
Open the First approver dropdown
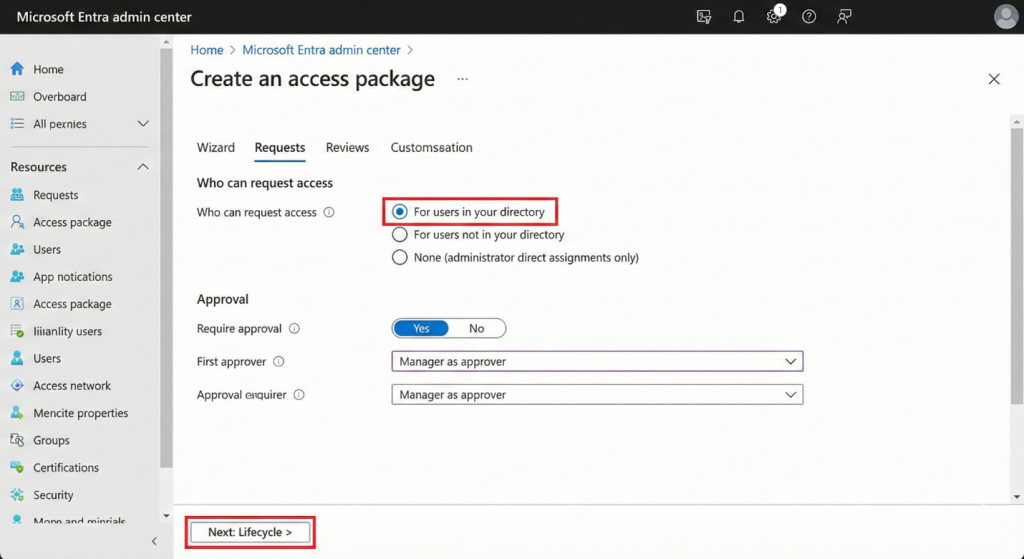tap(597, 362)
